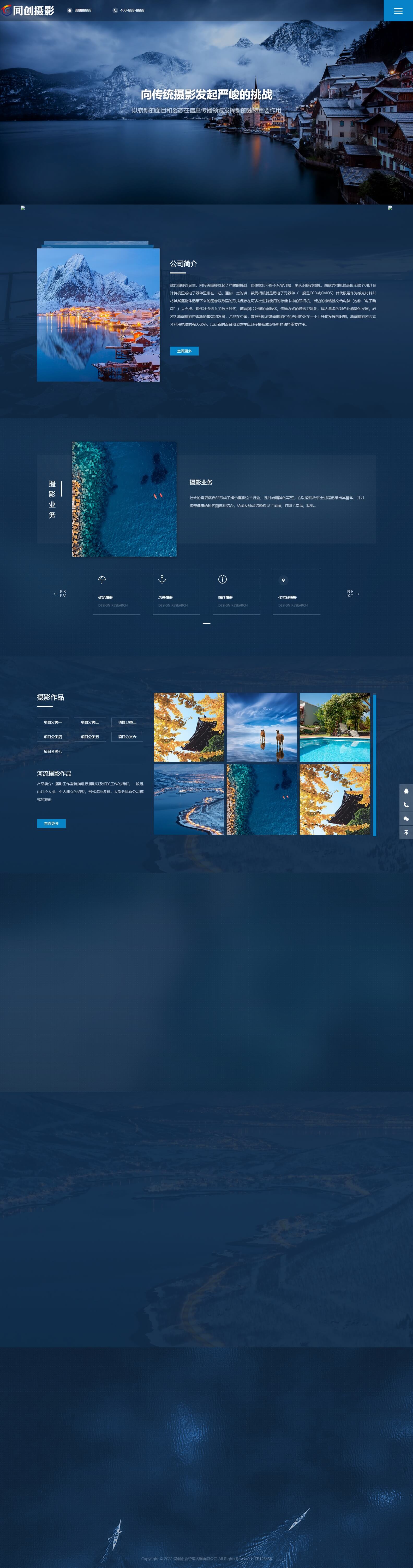Click the QQ icon beside 88888888
413x1568 pixels.
click(69, 10)
